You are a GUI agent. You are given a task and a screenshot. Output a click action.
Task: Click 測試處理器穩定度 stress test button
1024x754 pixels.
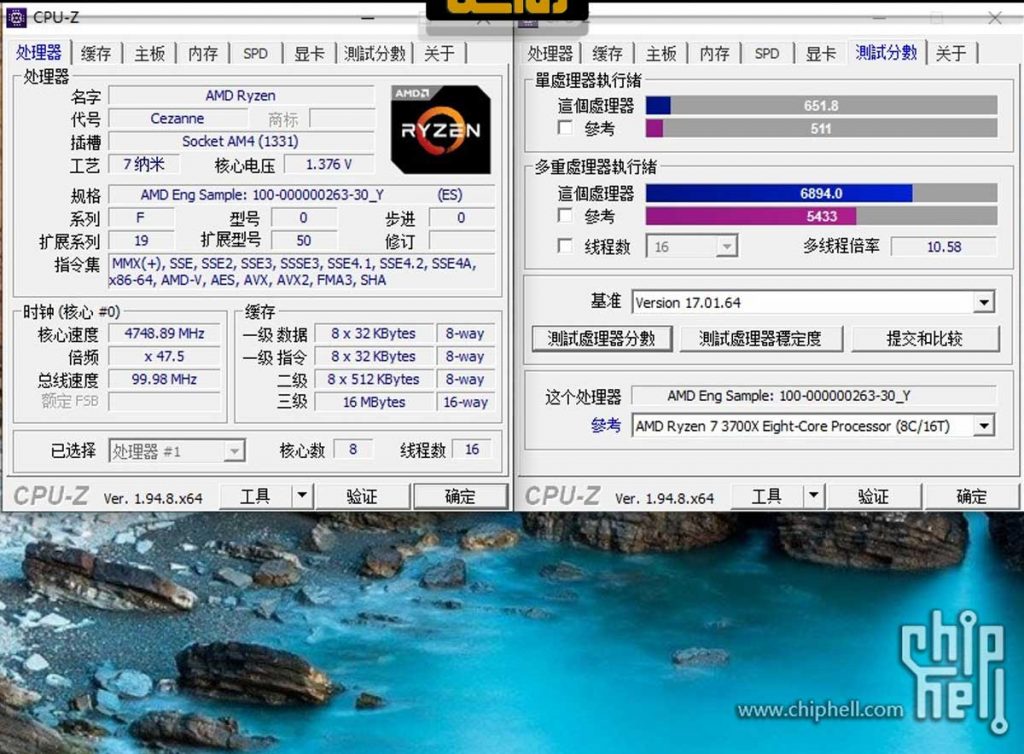pyautogui.click(x=760, y=338)
